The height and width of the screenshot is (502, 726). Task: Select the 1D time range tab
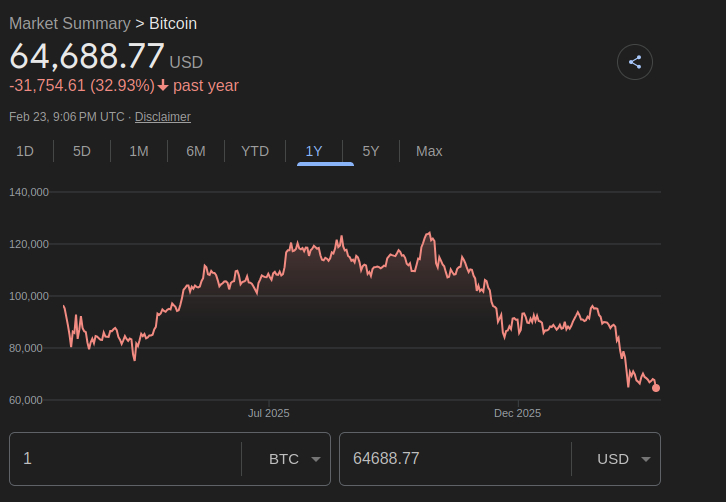click(x=25, y=151)
